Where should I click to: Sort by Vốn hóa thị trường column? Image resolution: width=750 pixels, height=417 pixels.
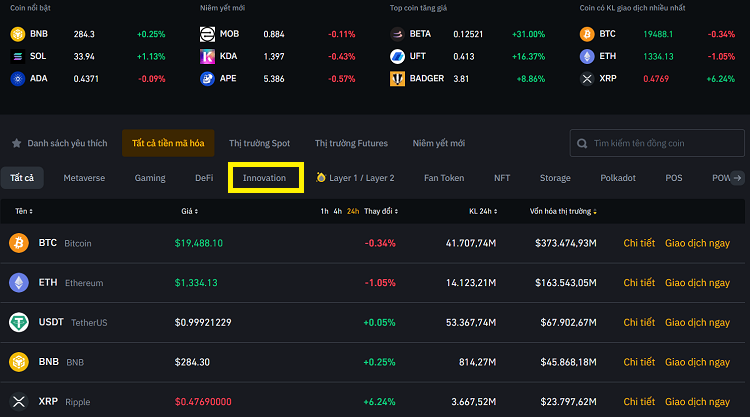click(x=563, y=211)
